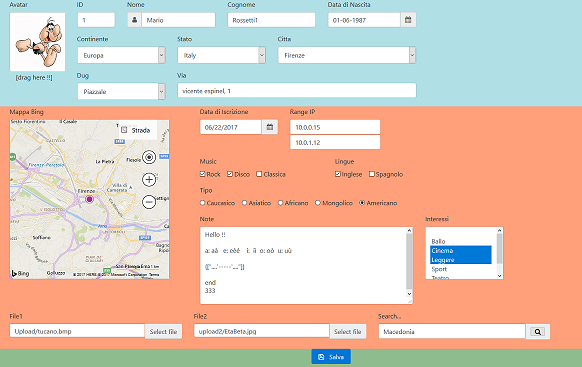Click the Salva save button
Screen dimensions: 582x367
coord(331,357)
